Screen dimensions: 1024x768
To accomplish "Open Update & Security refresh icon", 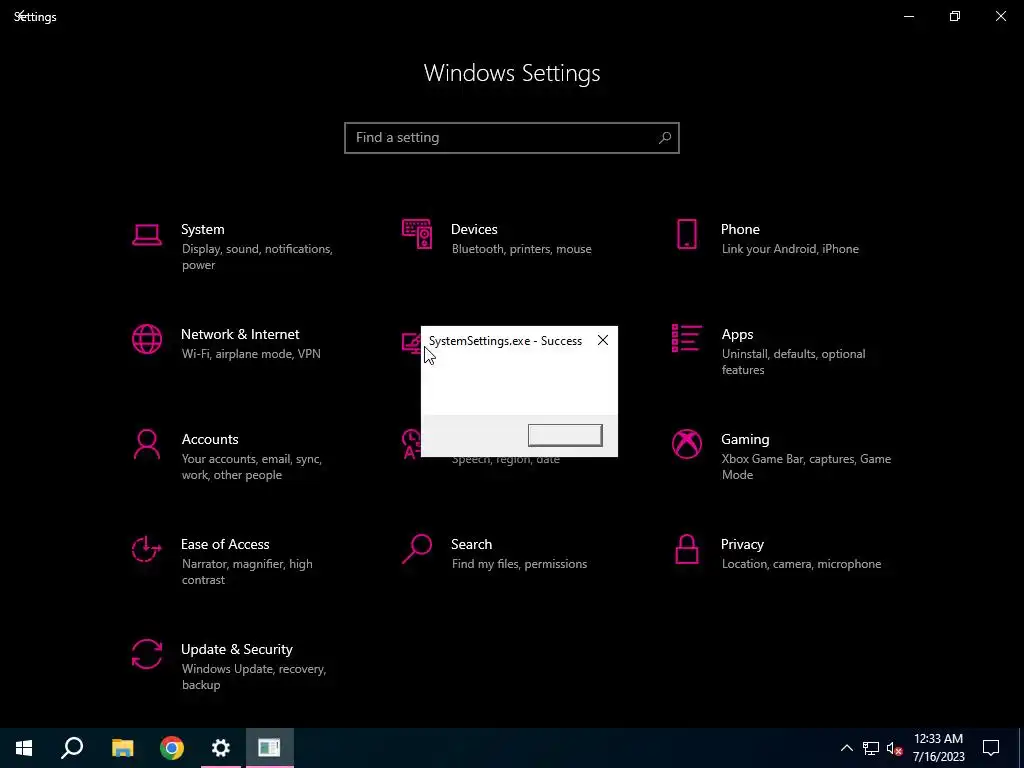I will 147,654.
